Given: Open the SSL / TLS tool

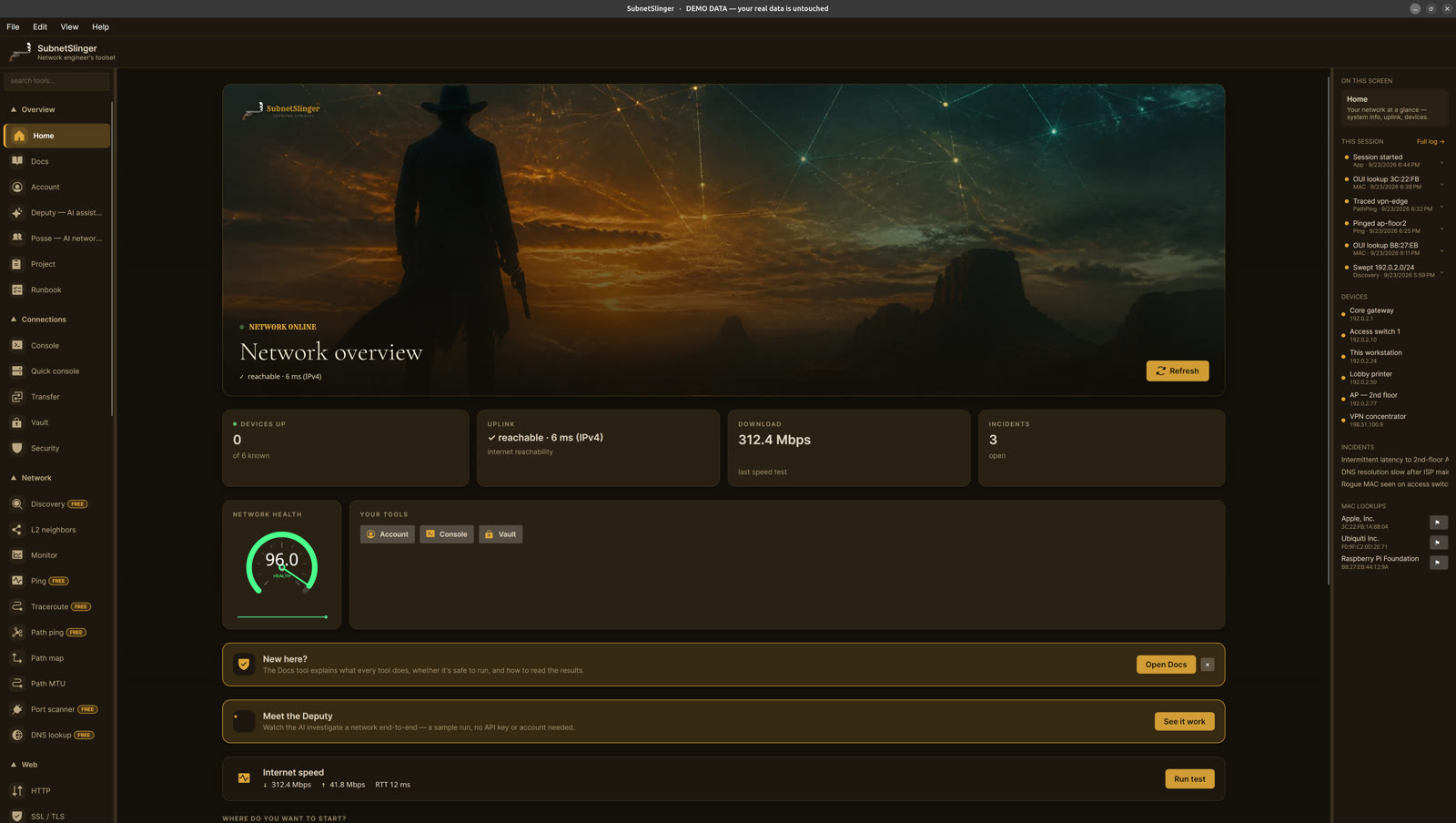Looking at the screenshot, I should point(56,816).
